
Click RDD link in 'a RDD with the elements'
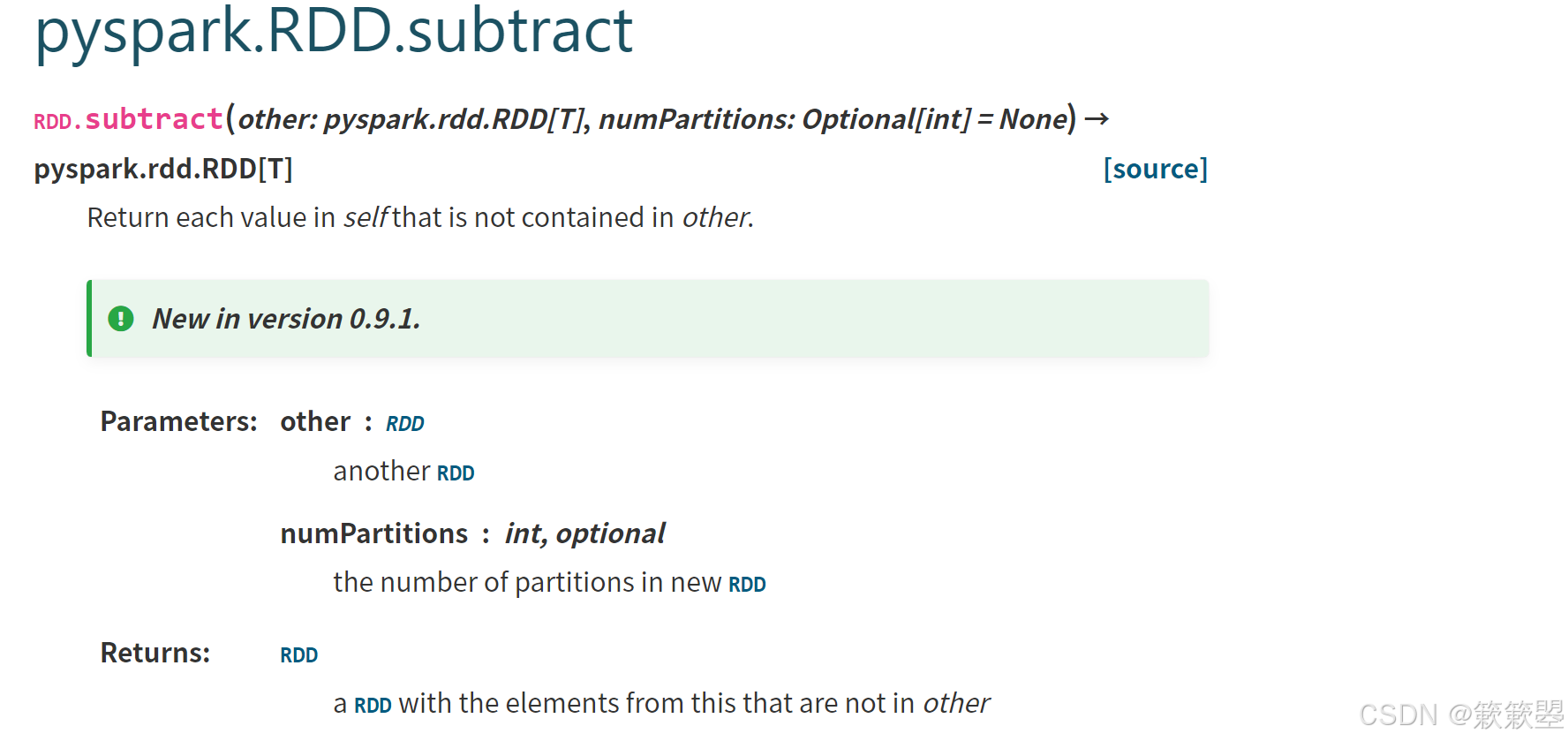(373, 706)
